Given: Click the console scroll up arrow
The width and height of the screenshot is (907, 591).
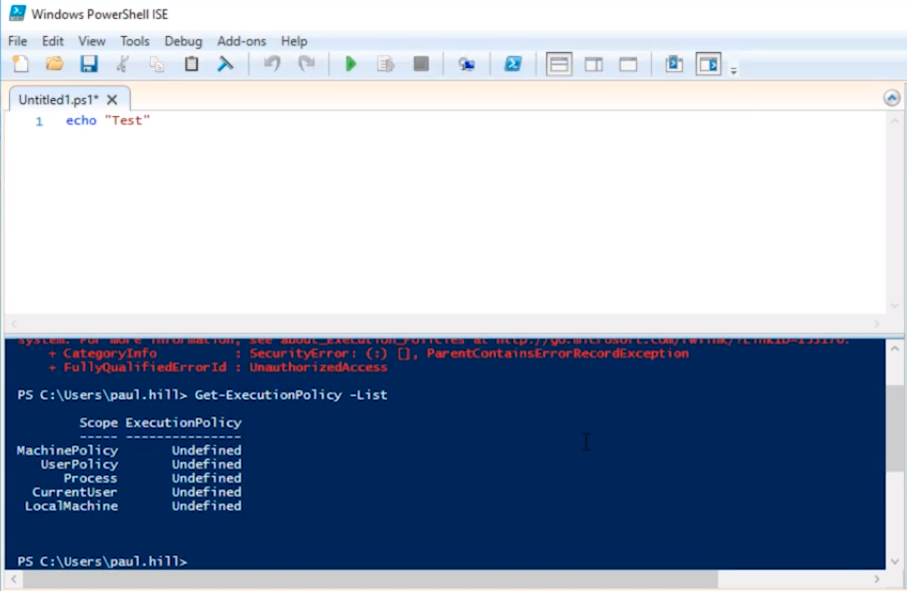Looking at the screenshot, I should tap(895, 348).
